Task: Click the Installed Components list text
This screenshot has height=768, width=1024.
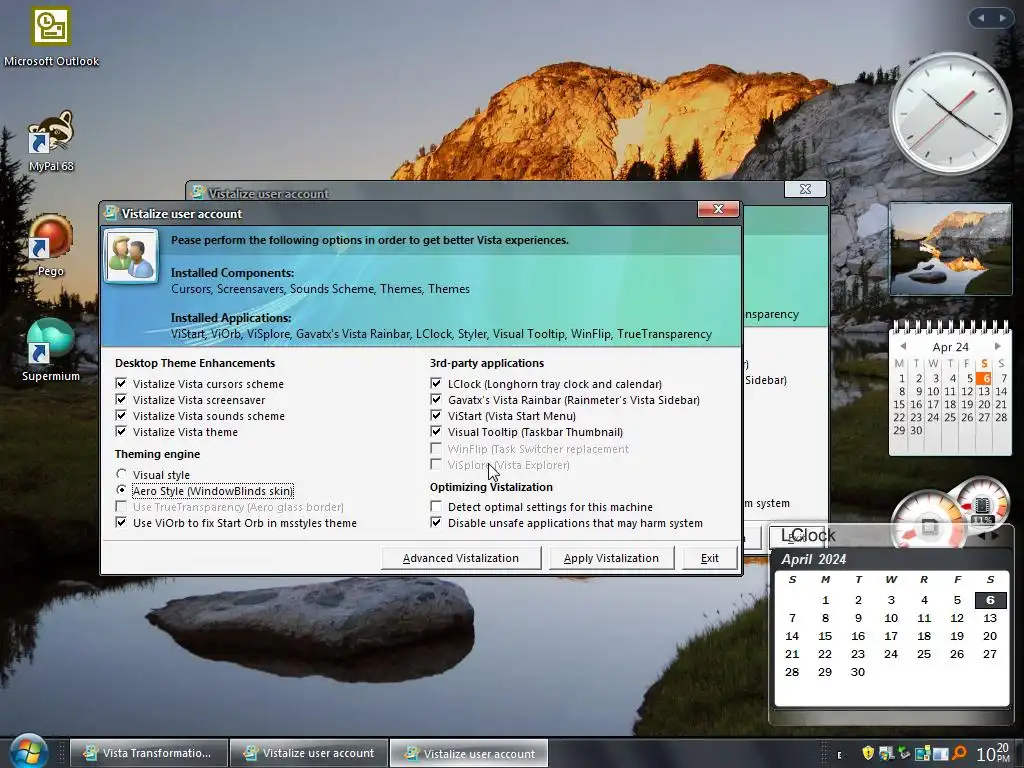Action: tap(320, 289)
